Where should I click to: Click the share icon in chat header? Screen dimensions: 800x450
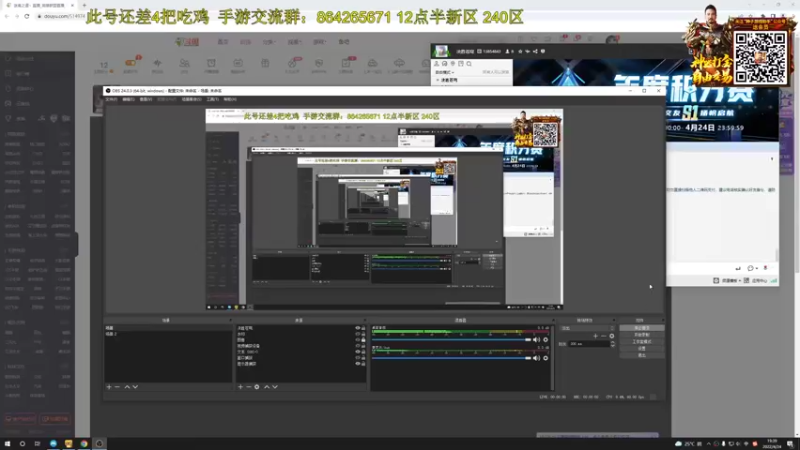coord(535,52)
